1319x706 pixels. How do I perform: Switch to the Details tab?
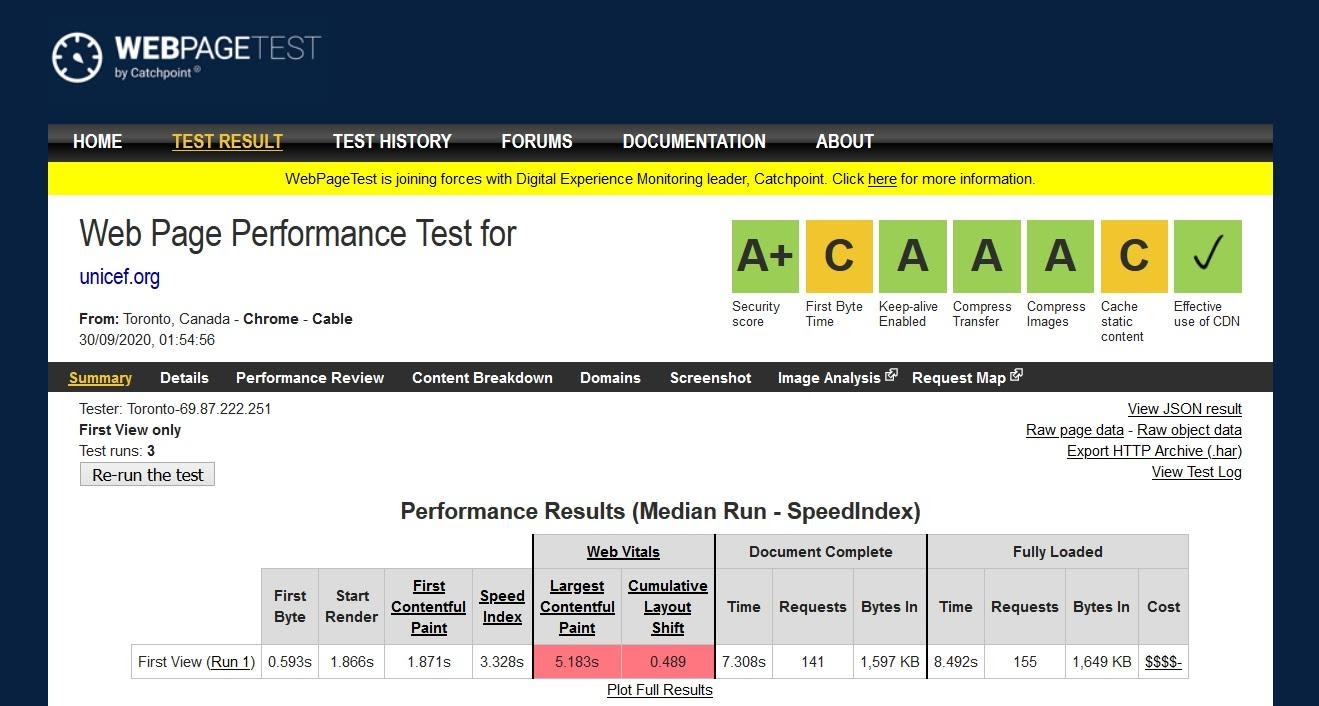point(184,378)
